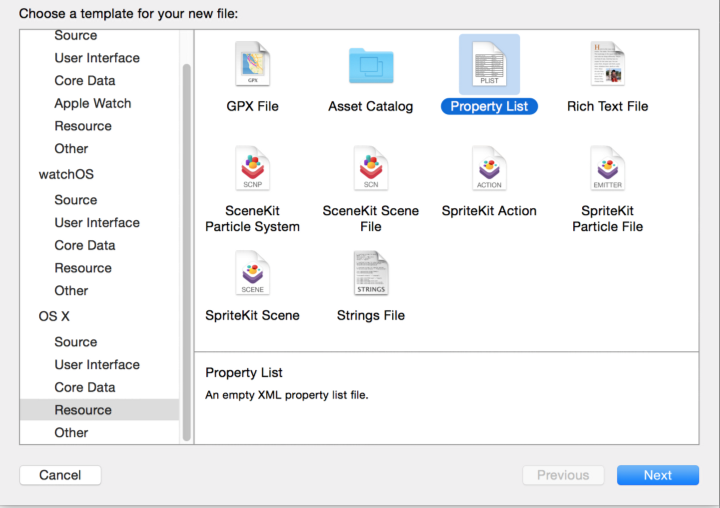Click the sidebar vertical scrollbar
The height and width of the screenshot is (508, 720).
pyautogui.click(x=186, y=250)
